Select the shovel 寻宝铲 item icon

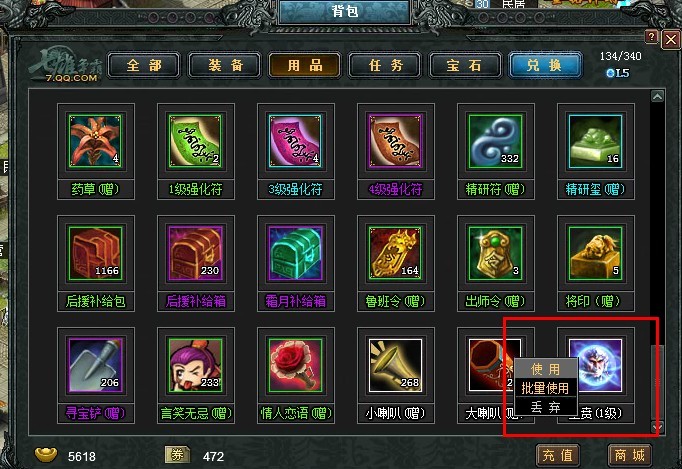tap(95, 365)
